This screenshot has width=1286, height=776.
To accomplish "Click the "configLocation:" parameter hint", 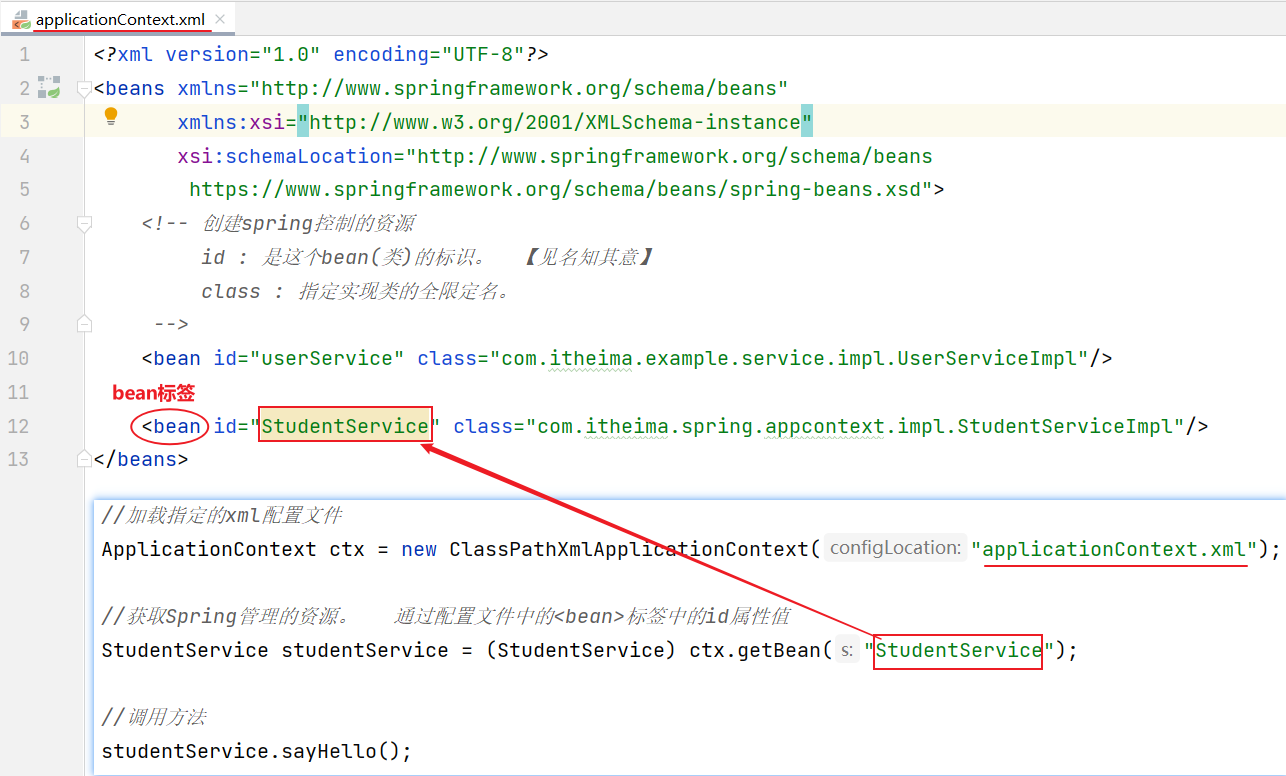I will click(x=895, y=548).
